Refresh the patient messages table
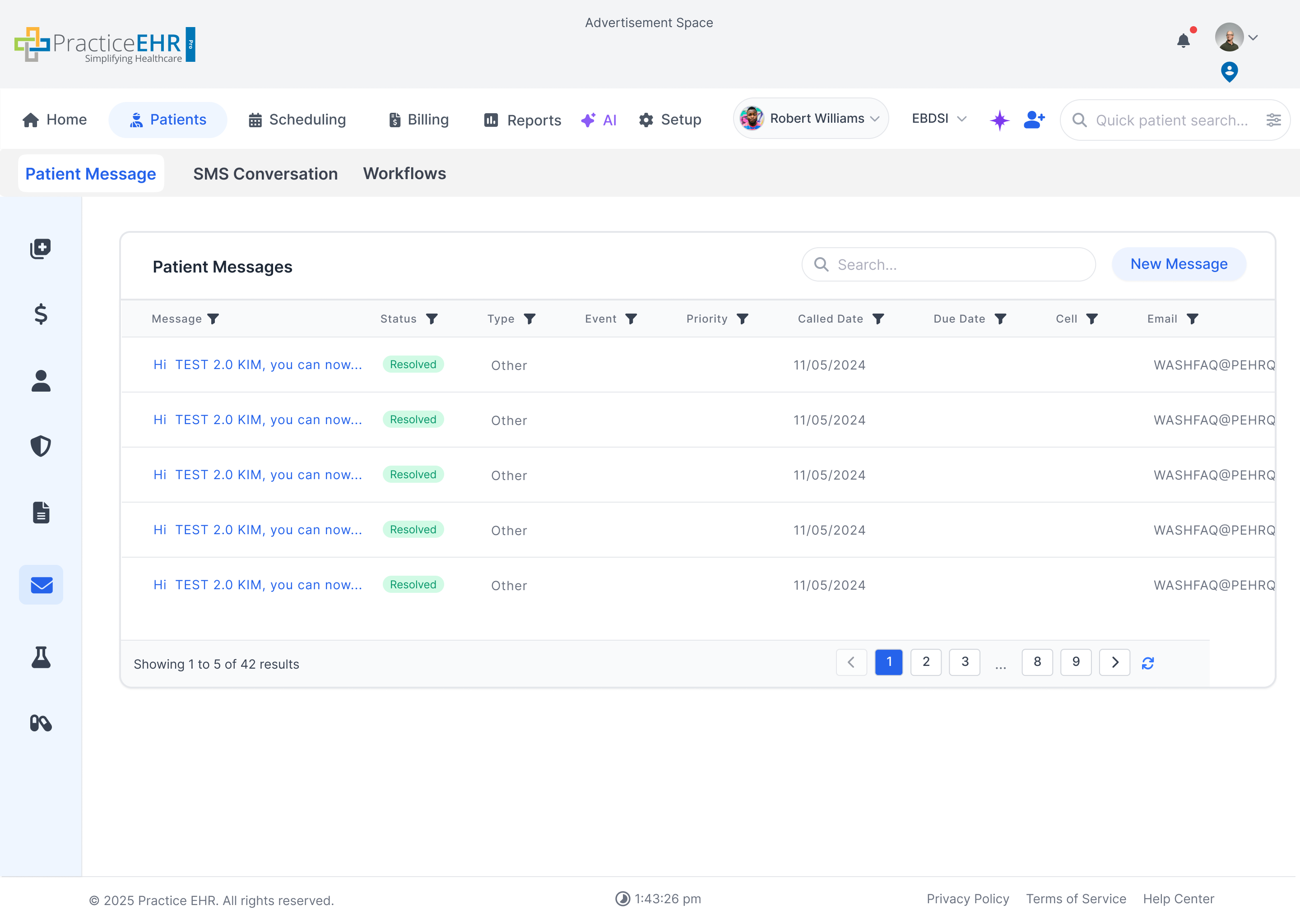Viewport: 1300px width, 924px height. (1147, 663)
